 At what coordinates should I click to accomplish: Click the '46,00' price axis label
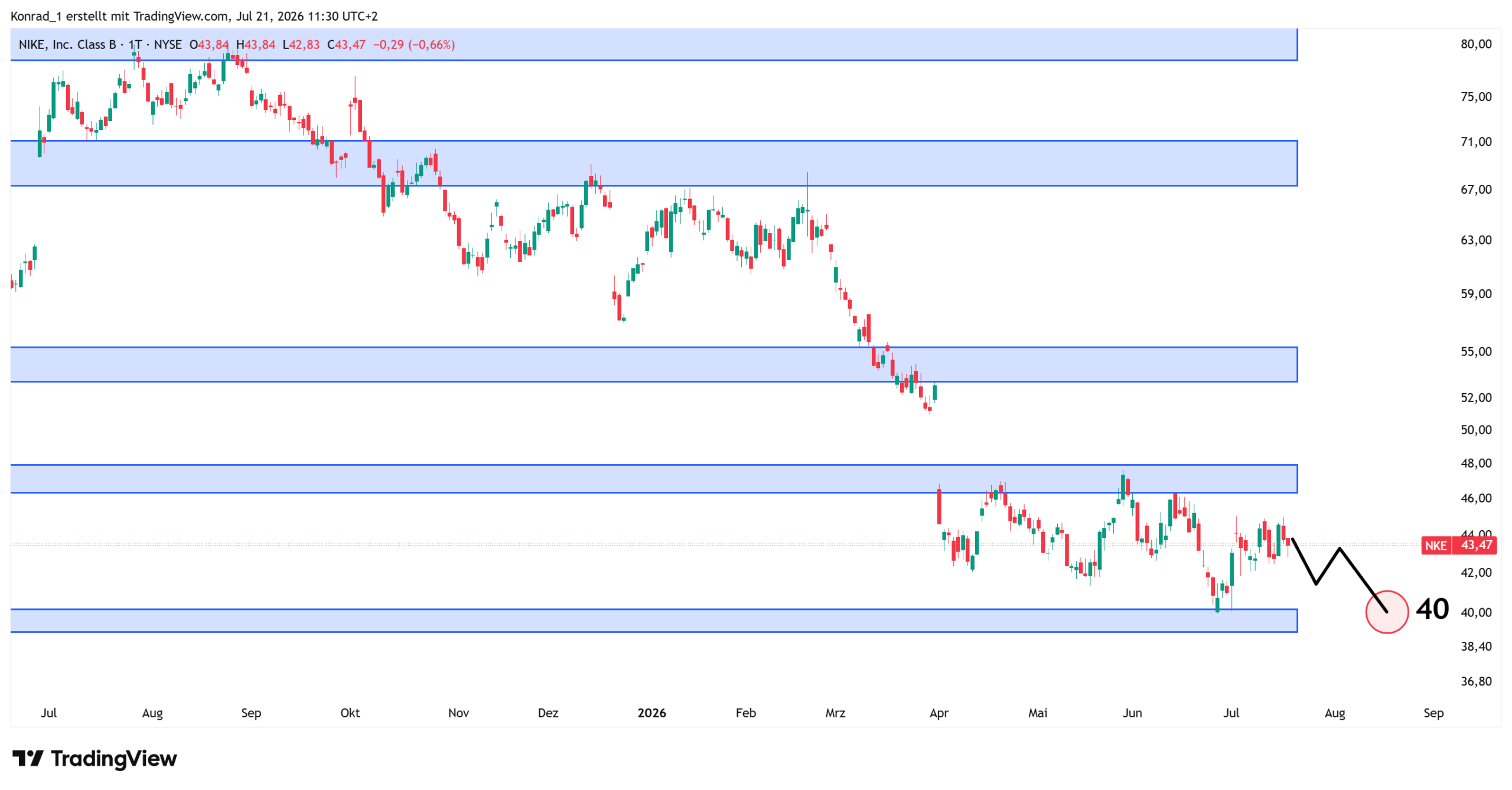point(1476,498)
